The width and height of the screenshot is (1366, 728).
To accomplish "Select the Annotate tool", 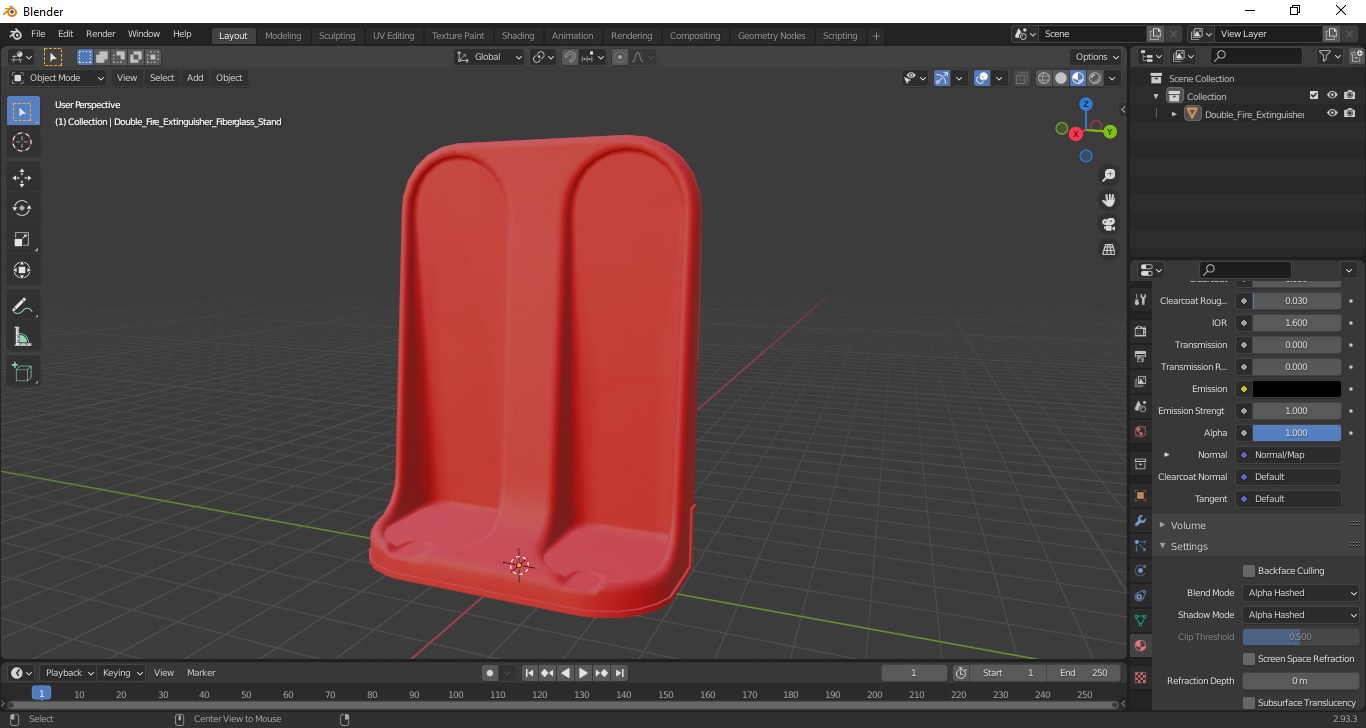I will (x=22, y=306).
